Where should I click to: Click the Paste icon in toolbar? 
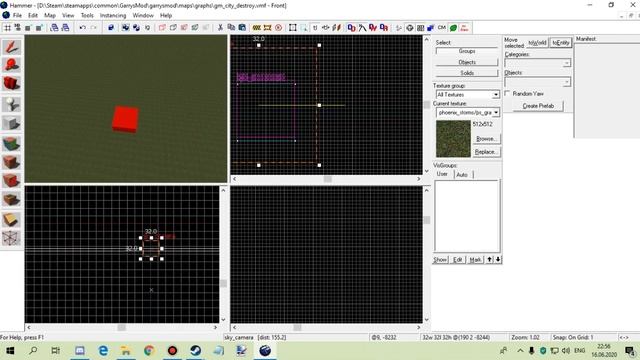pos(242,28)
